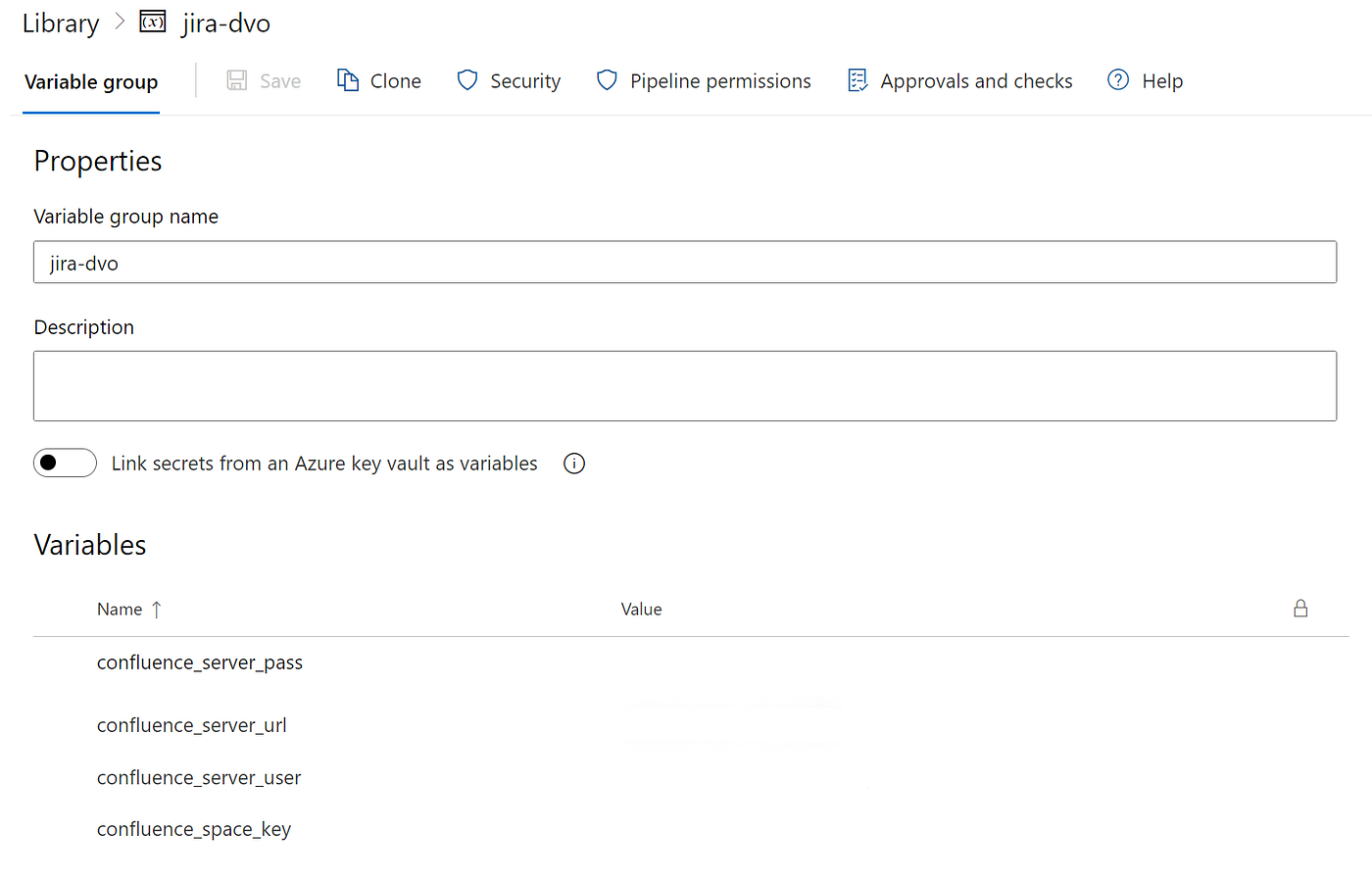Open Approvals and checks label
This screenshot has width=1372, height=881.
(x=976, y=81)
